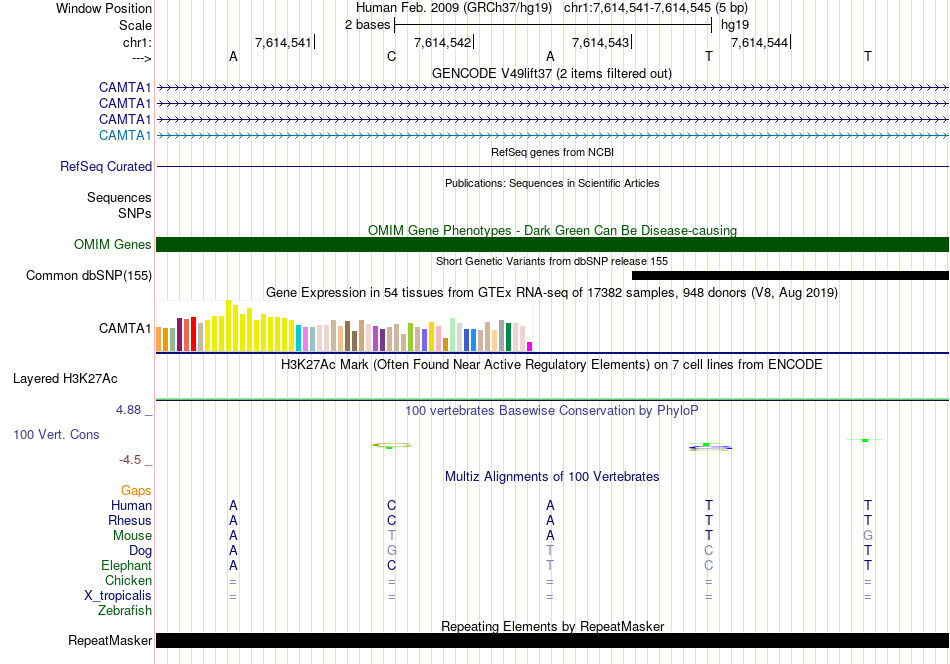Click the Scale label in the ruler
This screenshot has width=950, height=664.
pos(135,25)
